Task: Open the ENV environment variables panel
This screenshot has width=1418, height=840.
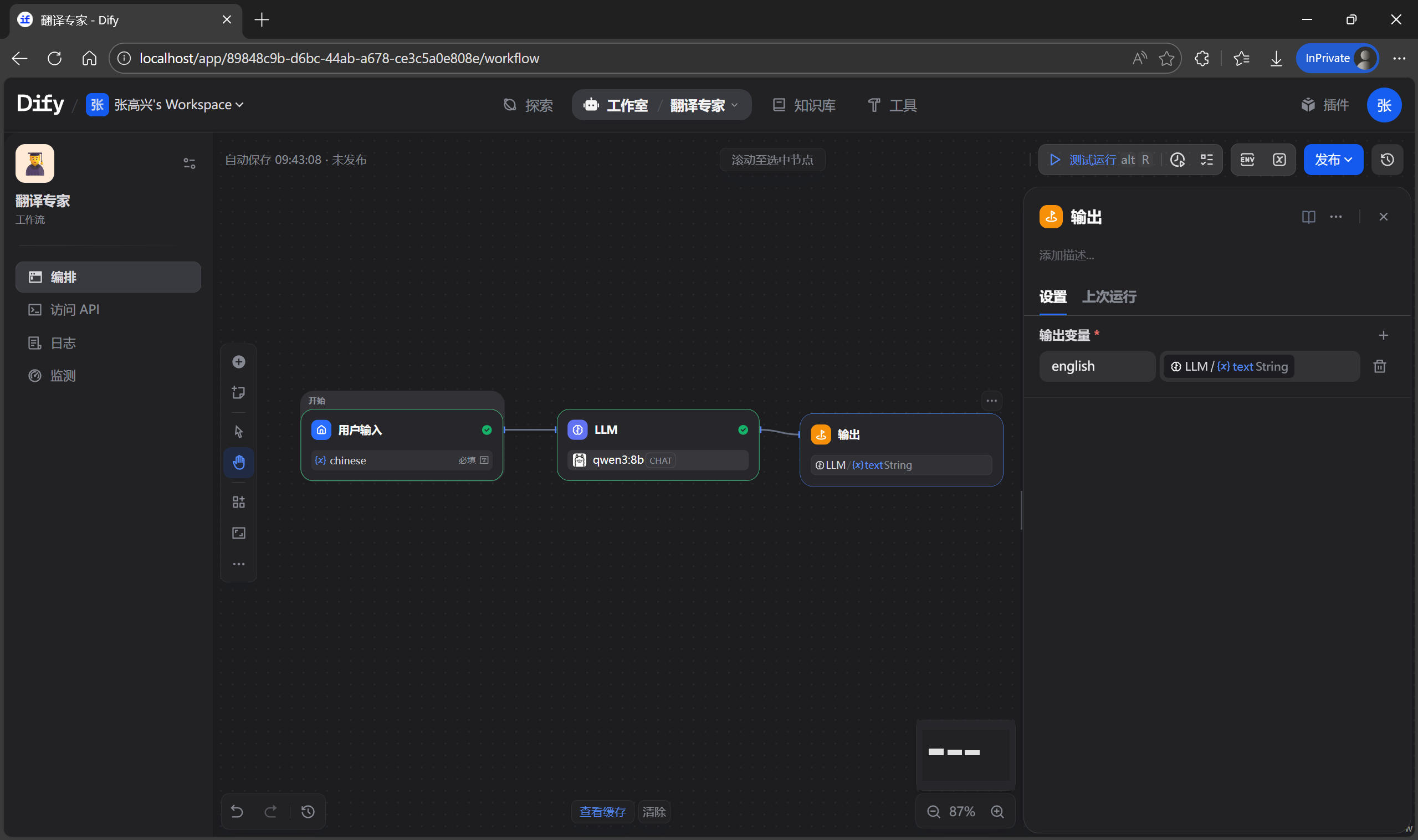Action: [1247, 160]
